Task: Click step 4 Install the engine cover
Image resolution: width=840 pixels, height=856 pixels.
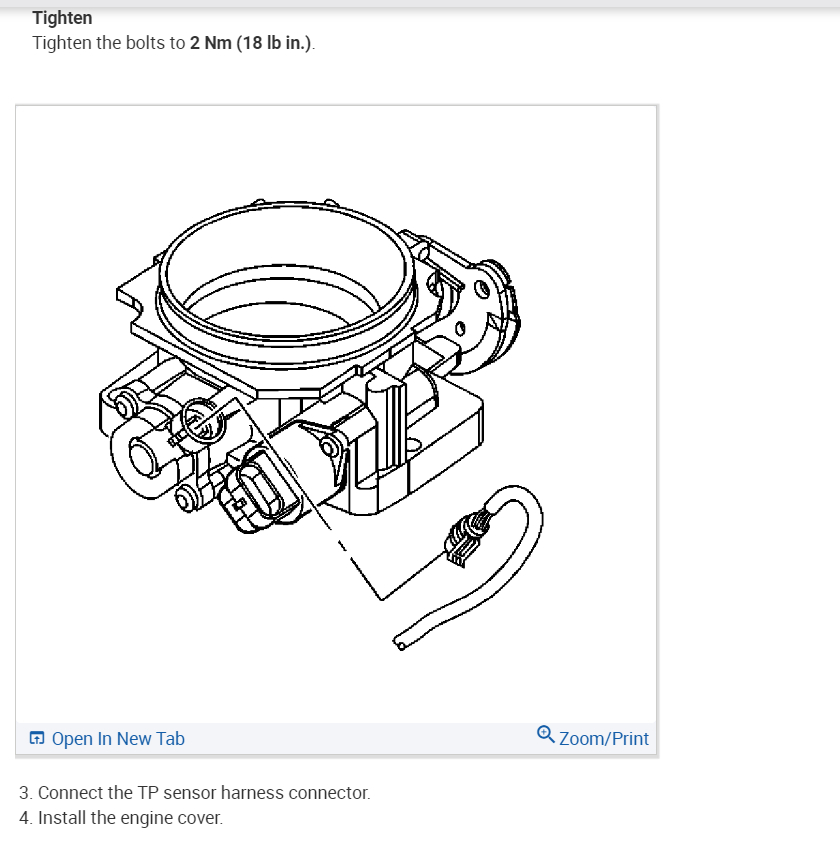Action: click(121, 818)
